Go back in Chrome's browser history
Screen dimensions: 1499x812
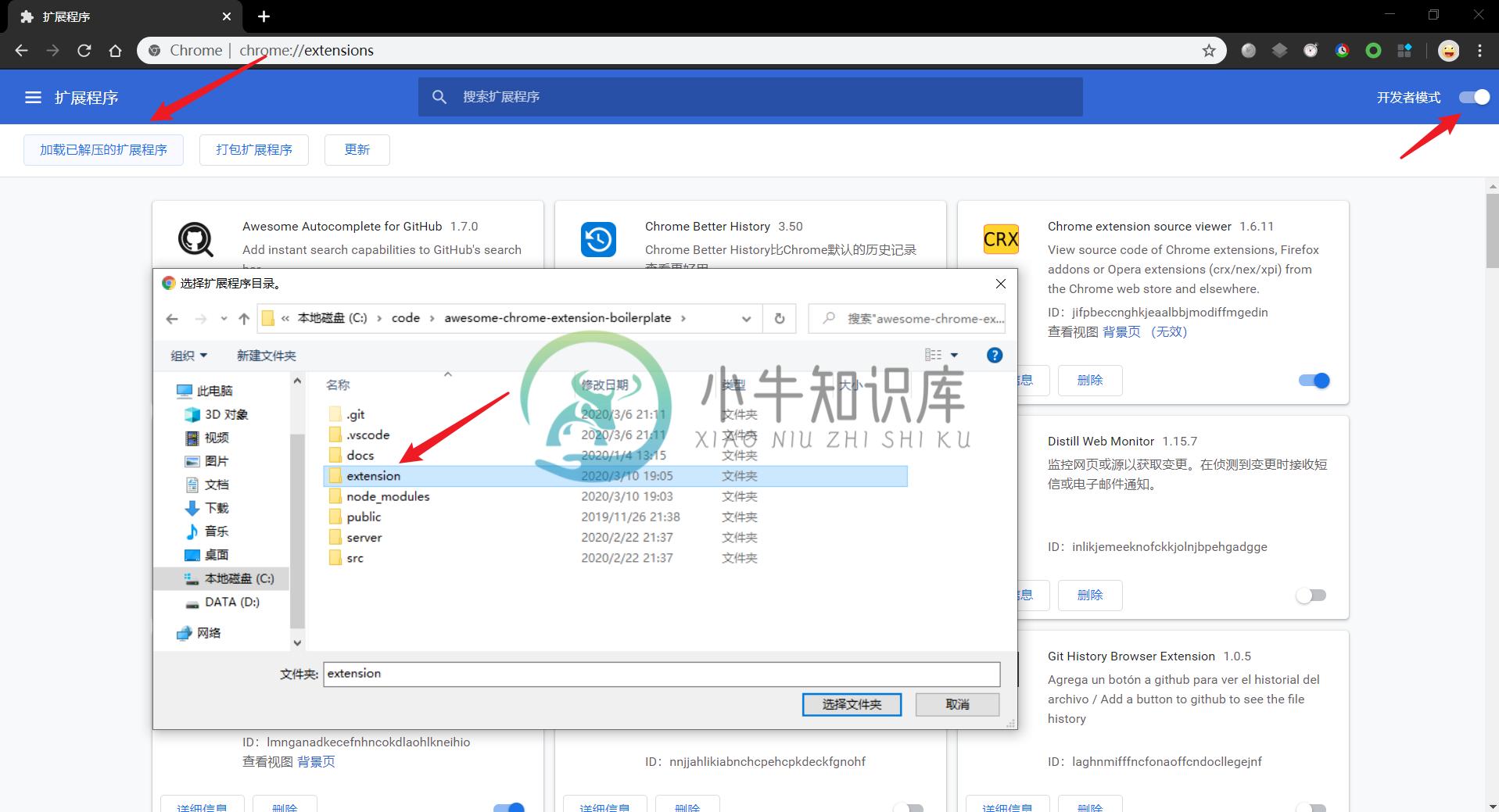(x=22, y=51)
